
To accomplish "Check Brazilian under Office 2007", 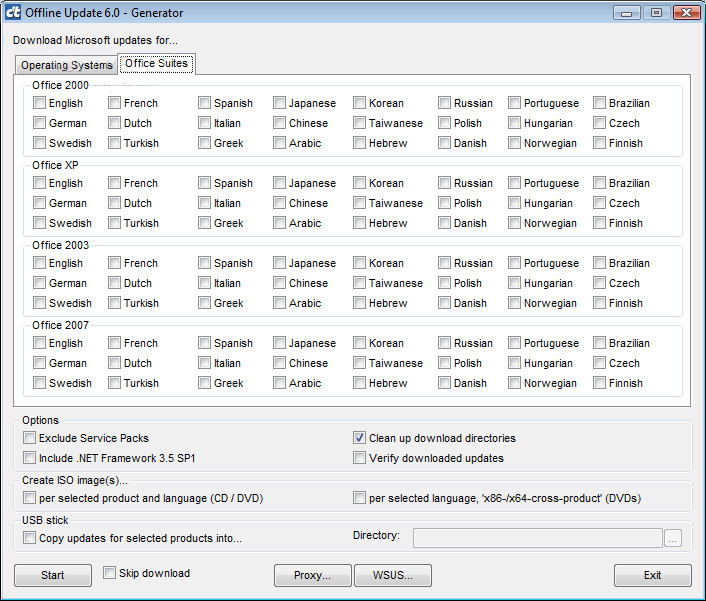I will [x=599, y=343].
